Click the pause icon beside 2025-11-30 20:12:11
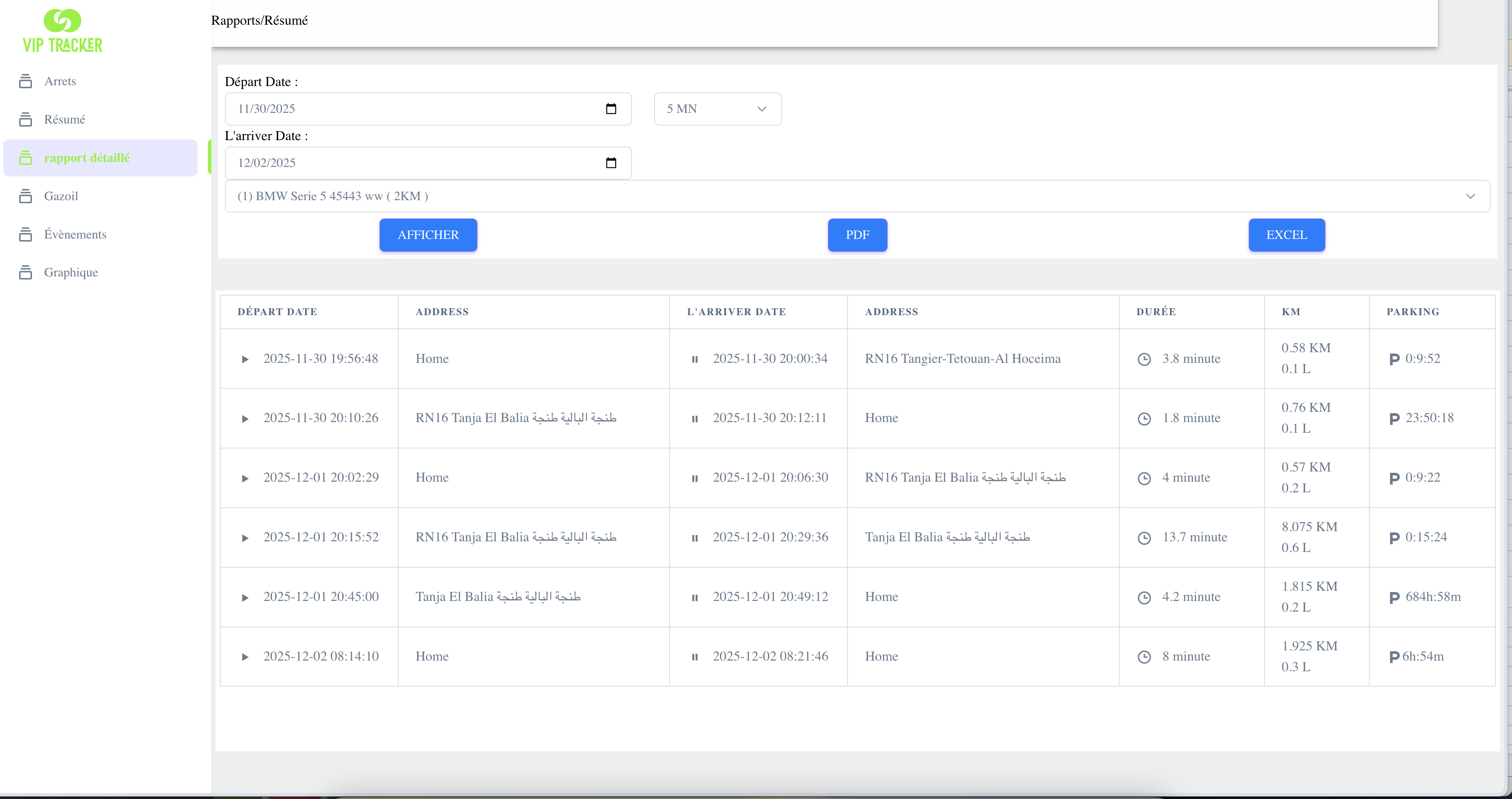1512x799 pixels. pos(695,419)
